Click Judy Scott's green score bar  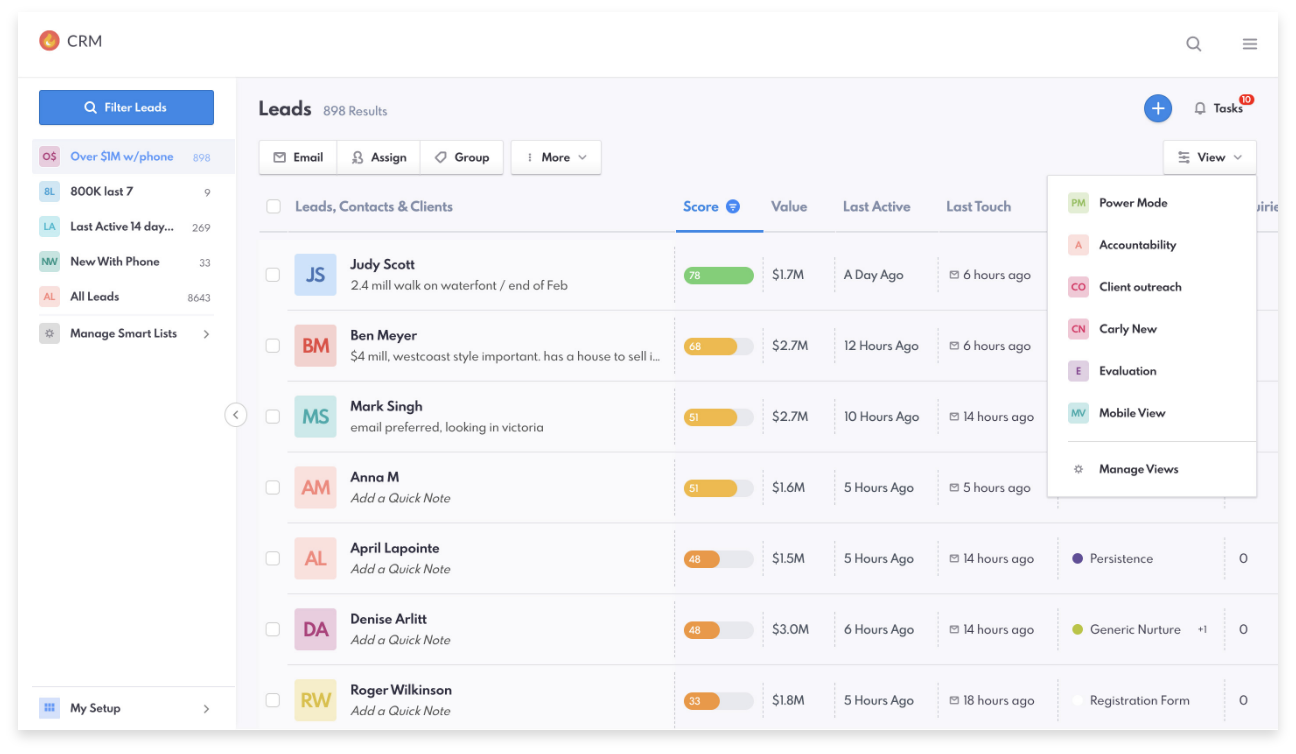[x=718, y=275]
